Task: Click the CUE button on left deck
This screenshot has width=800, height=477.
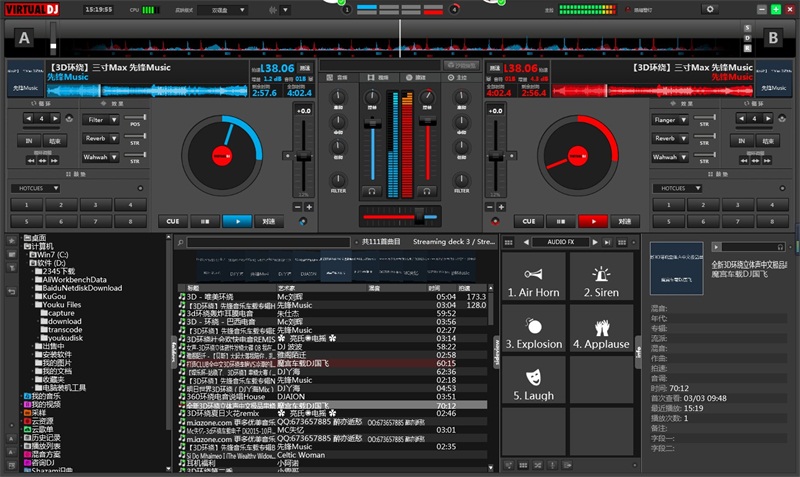Action: (x=173, y=221)
